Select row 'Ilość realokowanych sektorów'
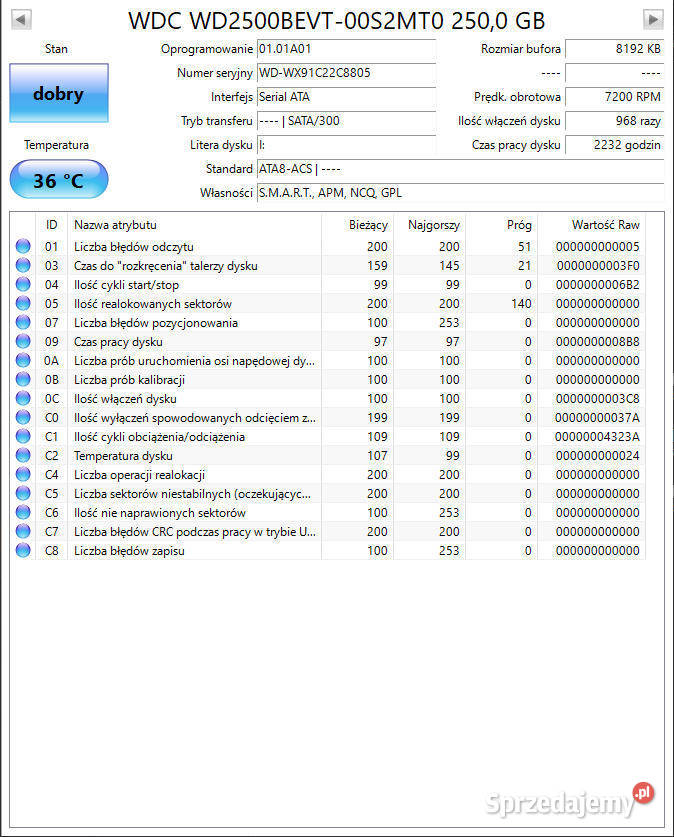Image resolution: width=674 pixels, height=837 pixels. 328,303
